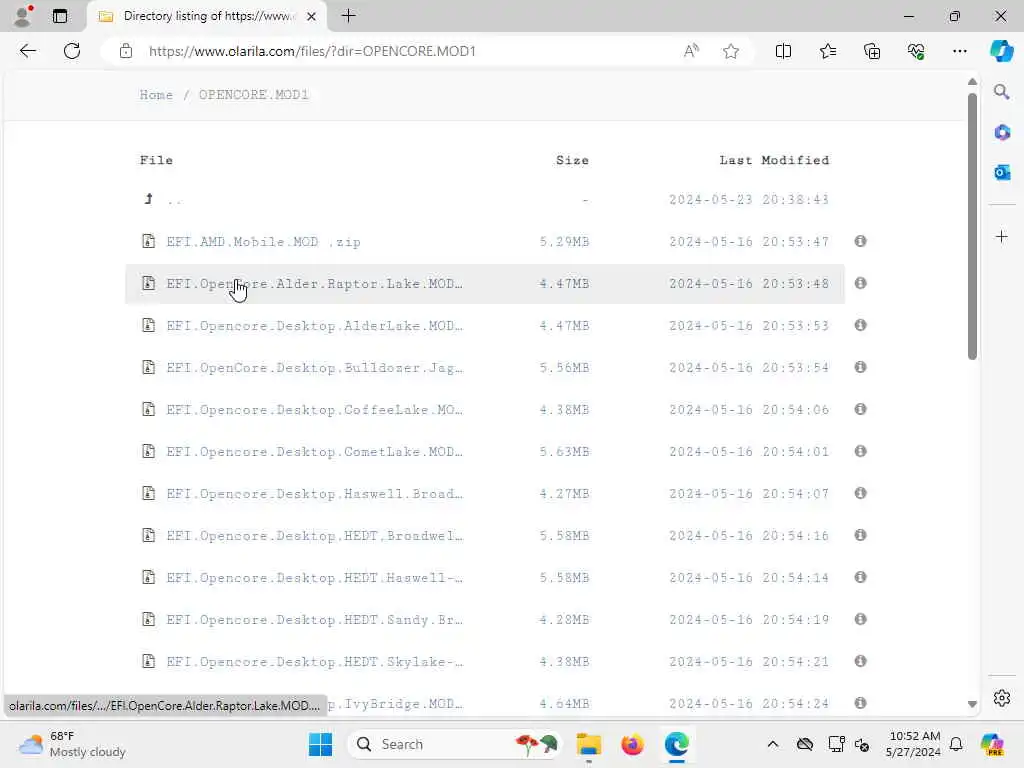Open EFI.Opencore.Desktop.Haswell.Broad file
The height and width of the screenshot is (768, 1024).
(314, 494)
